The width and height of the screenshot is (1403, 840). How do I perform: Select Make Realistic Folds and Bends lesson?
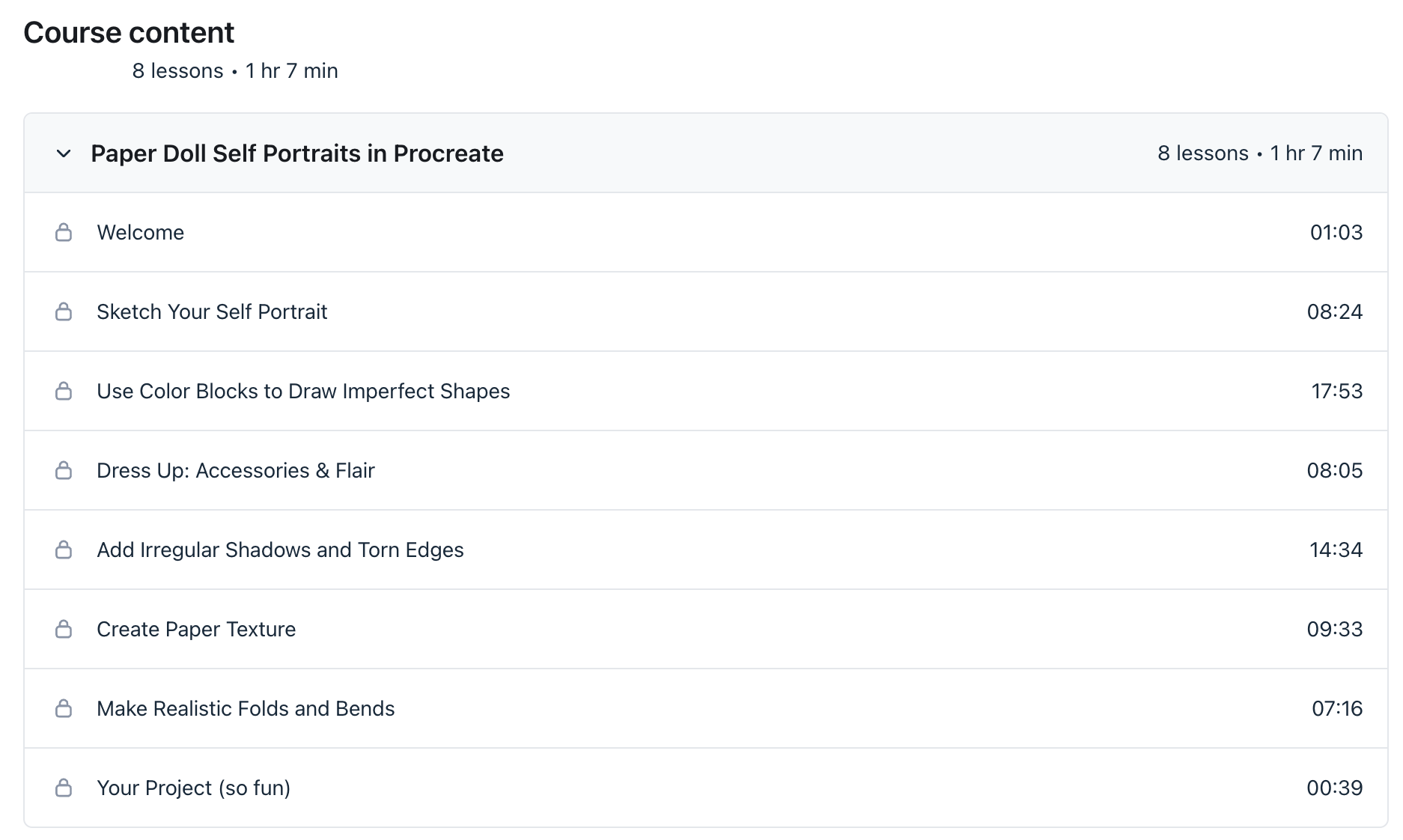[706, 708]
